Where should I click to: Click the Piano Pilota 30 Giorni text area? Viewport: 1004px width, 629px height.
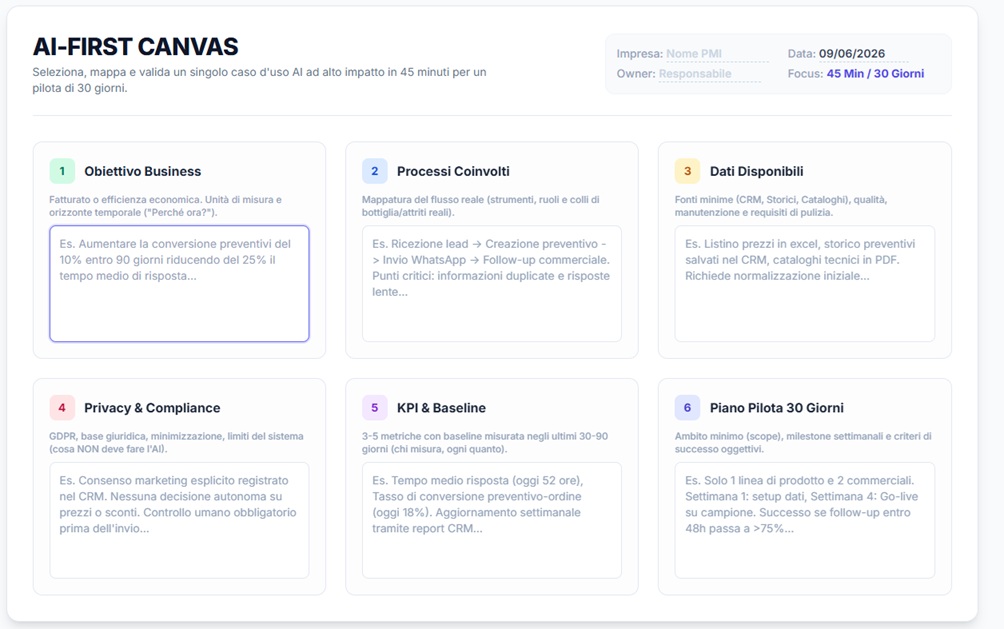click(805, 520)
